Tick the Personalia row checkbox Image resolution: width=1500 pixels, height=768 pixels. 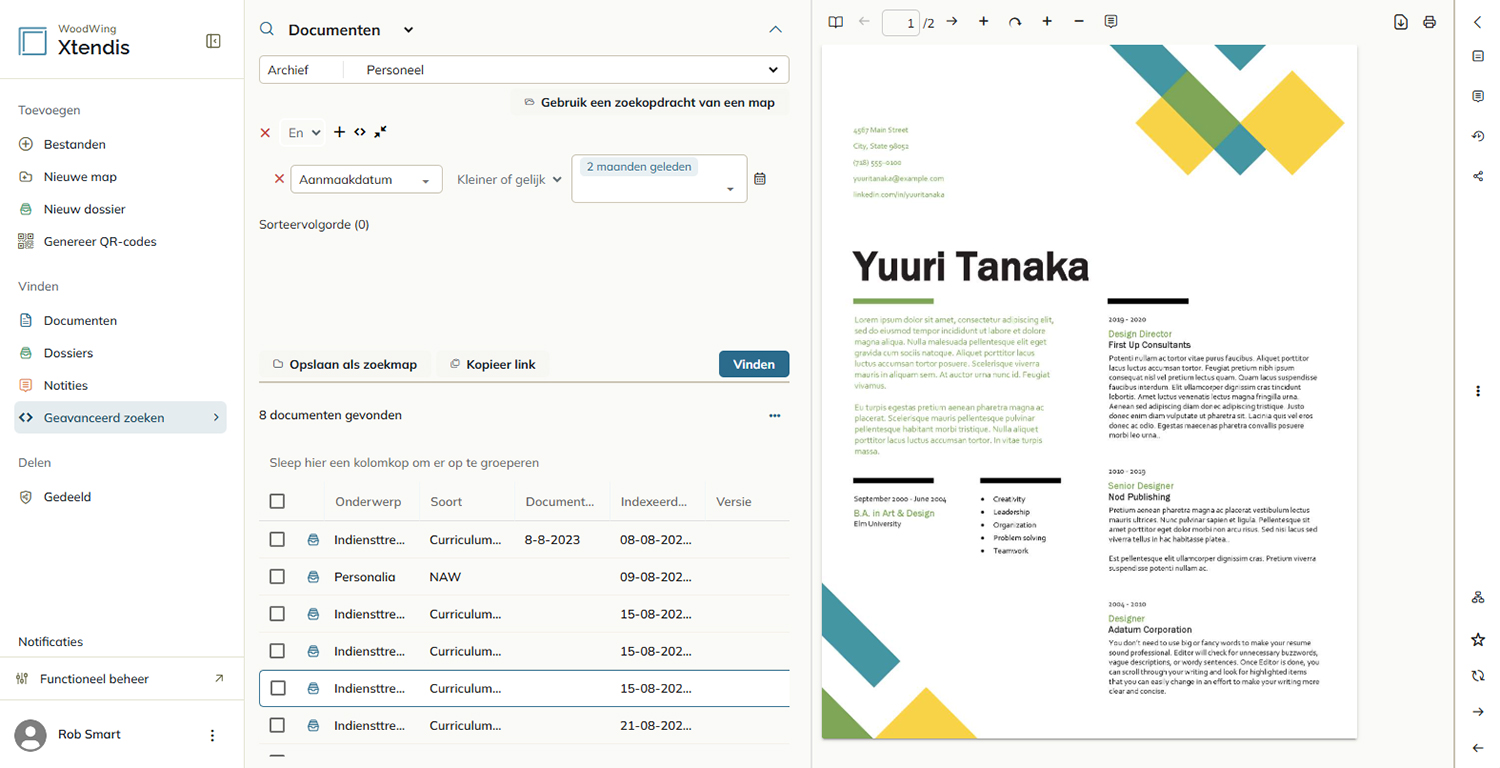pos(277,577)
